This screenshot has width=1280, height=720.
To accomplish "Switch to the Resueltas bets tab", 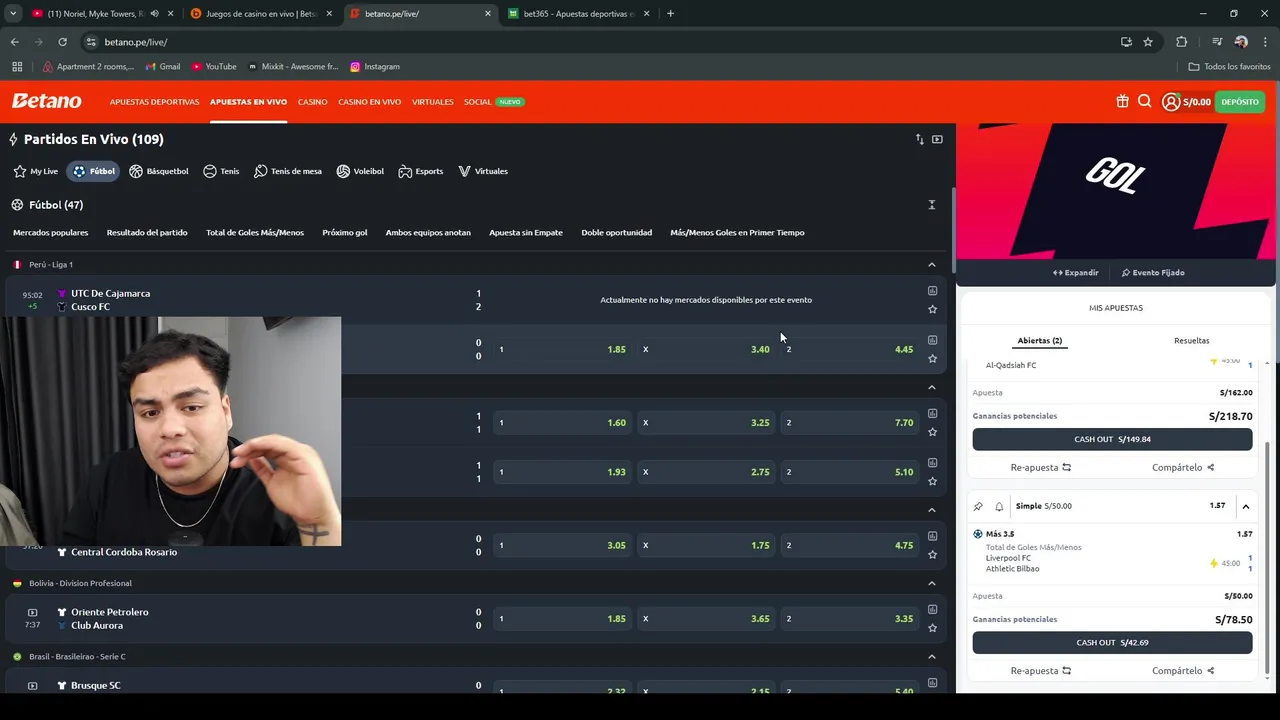I will [x=1191, y=341].
